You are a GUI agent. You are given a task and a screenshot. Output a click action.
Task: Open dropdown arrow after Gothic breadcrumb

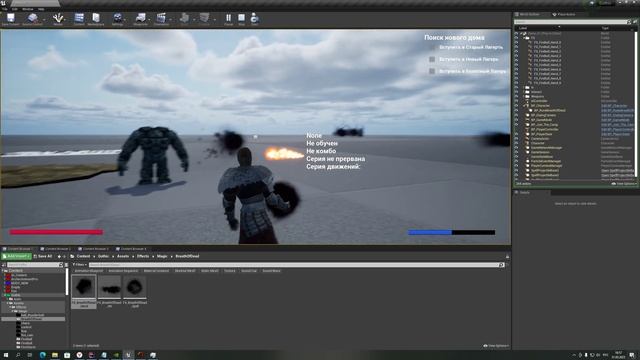tap(113, 256)
